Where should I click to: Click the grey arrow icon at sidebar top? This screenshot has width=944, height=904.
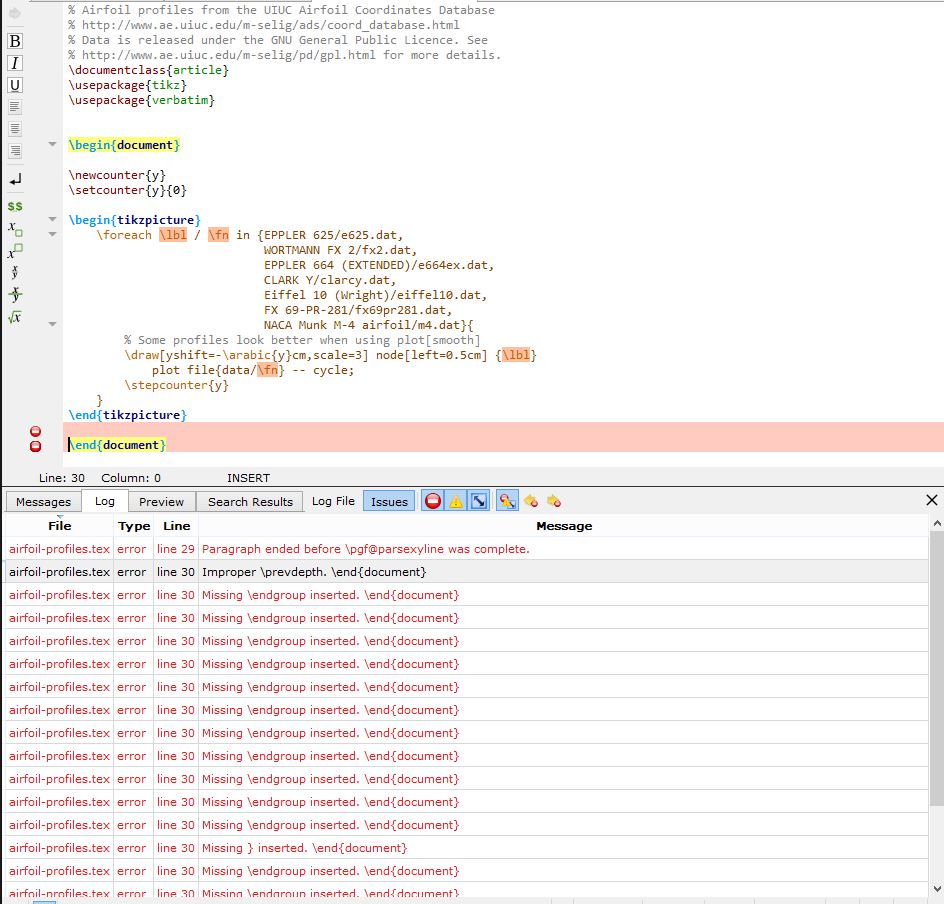pos(15,13)
